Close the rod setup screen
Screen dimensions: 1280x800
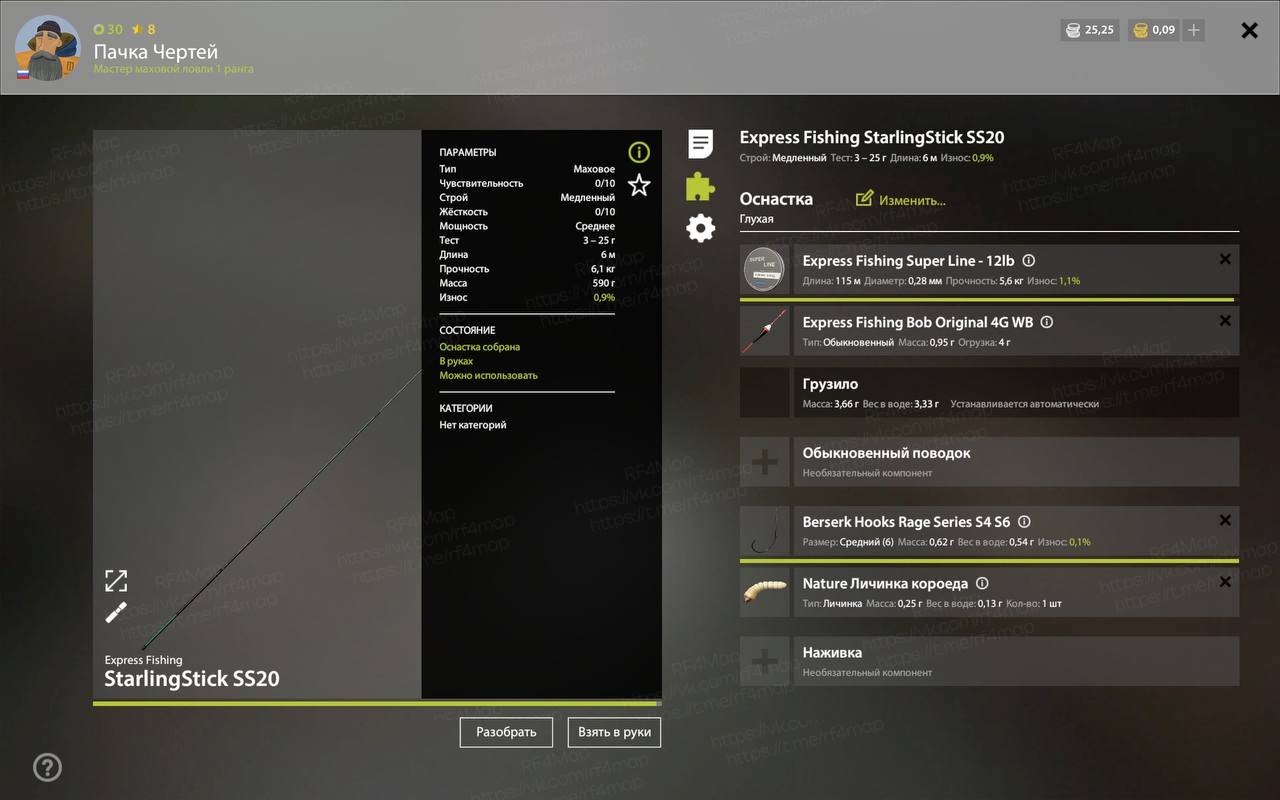[1249, 30]
